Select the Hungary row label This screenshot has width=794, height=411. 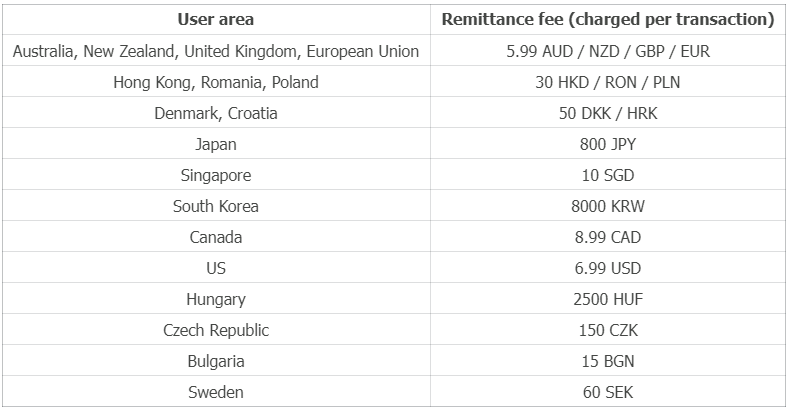click(x=215, y=299)
